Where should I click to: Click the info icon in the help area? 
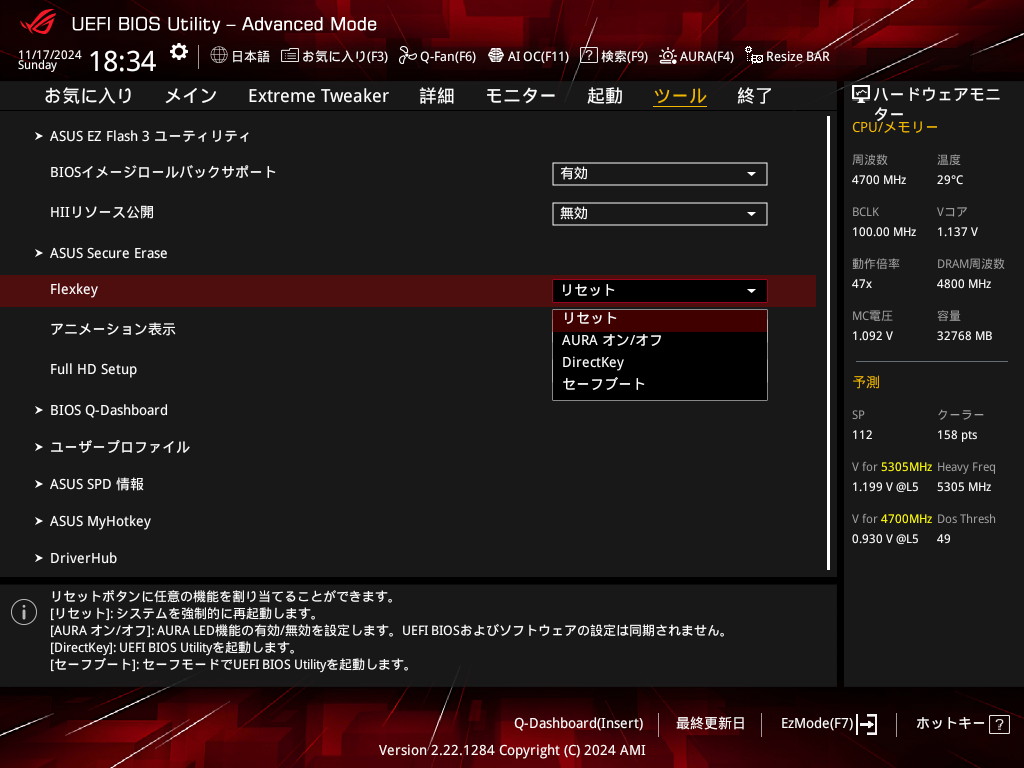click(24, 612)
